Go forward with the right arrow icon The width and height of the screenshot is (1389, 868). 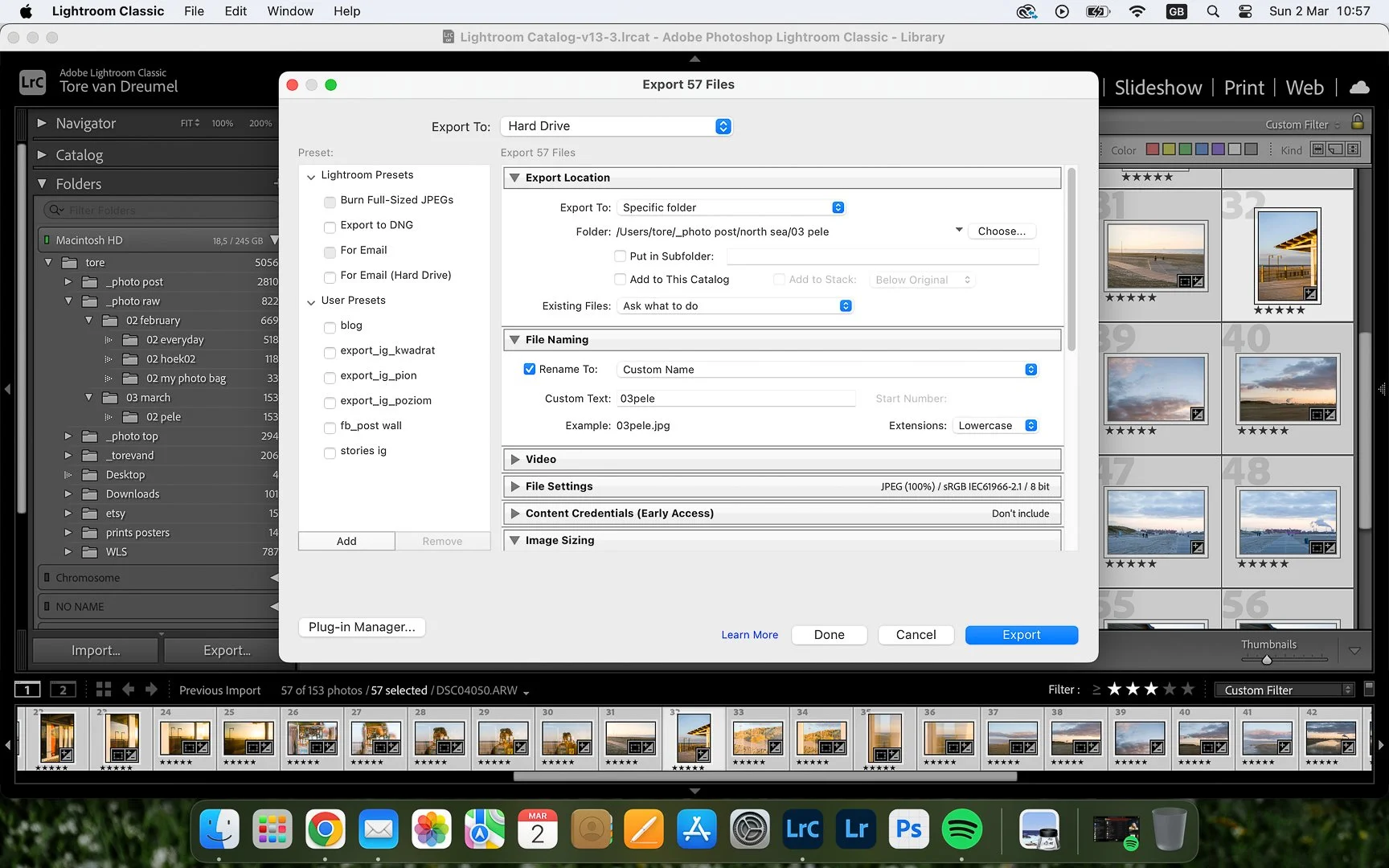(151, 690)
